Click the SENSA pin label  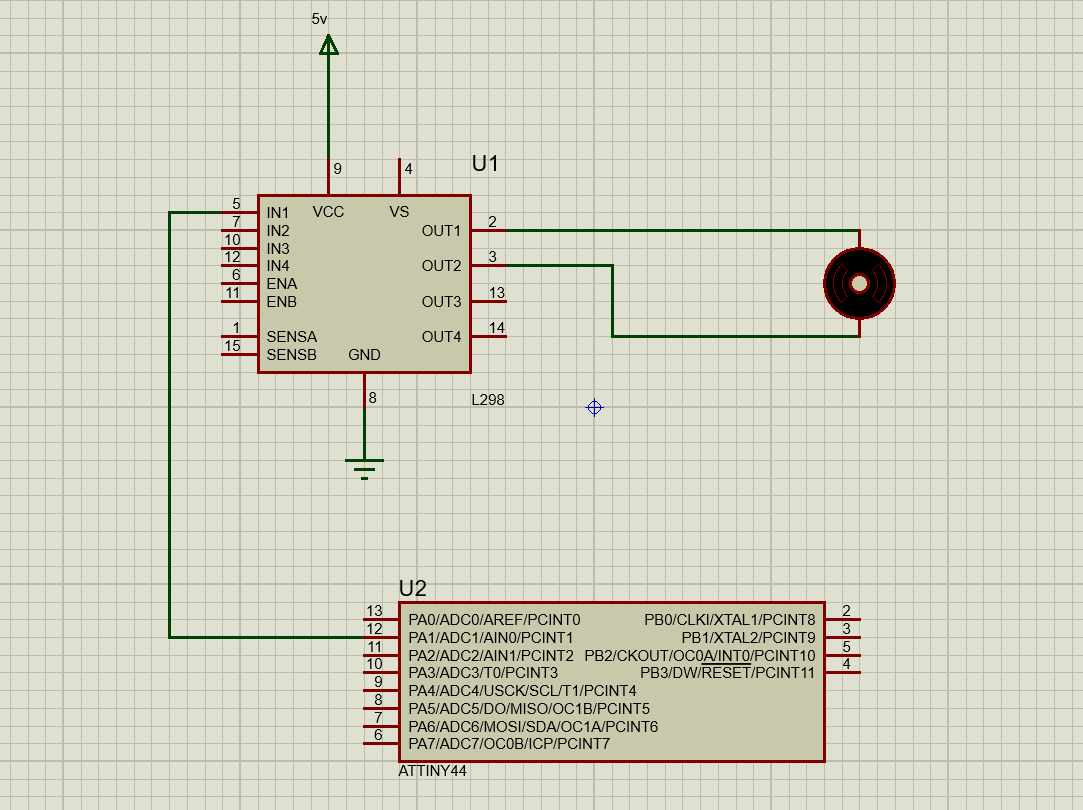pyautogui.click(x=291, y=337)
